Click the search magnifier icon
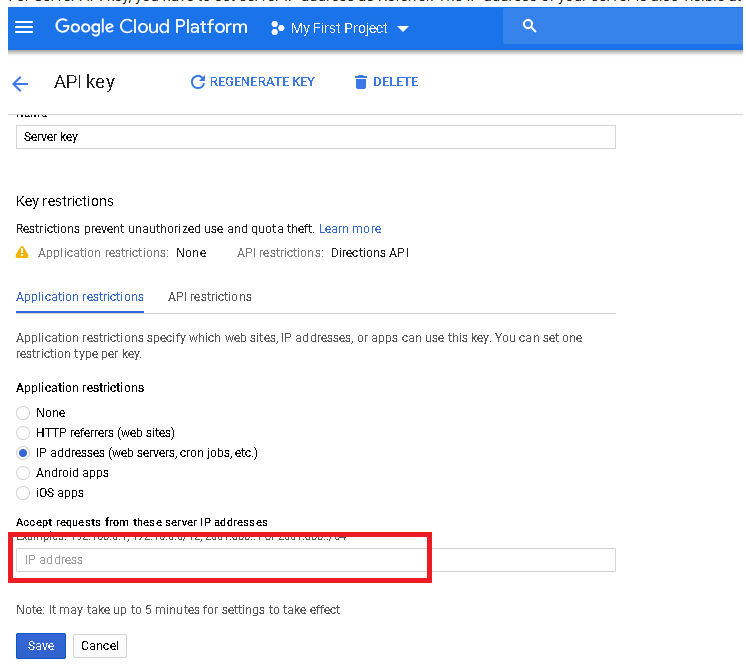The height and width of the screenshot is (672, 746). pyautogui.click(x=530, y=27)
